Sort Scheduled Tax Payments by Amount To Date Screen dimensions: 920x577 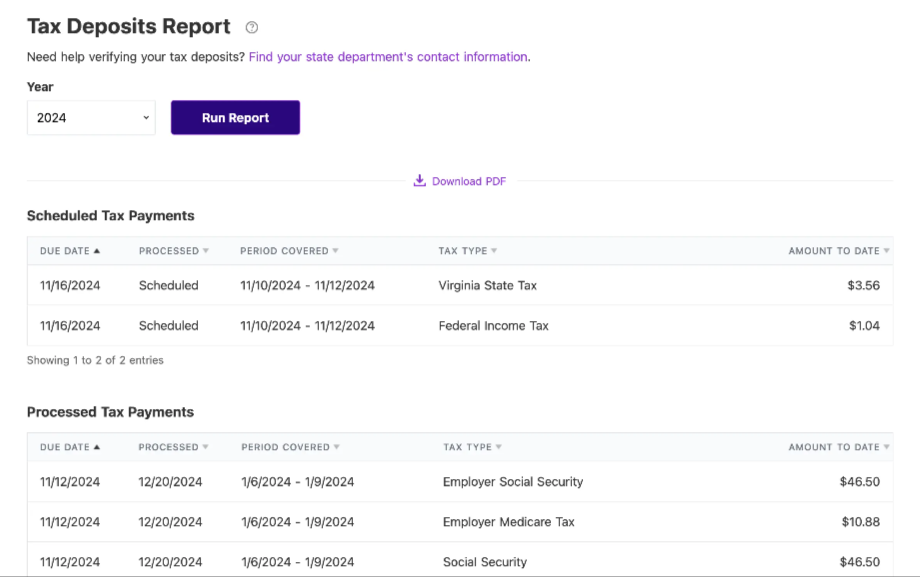pyautogui.click(x=839, y=251)
